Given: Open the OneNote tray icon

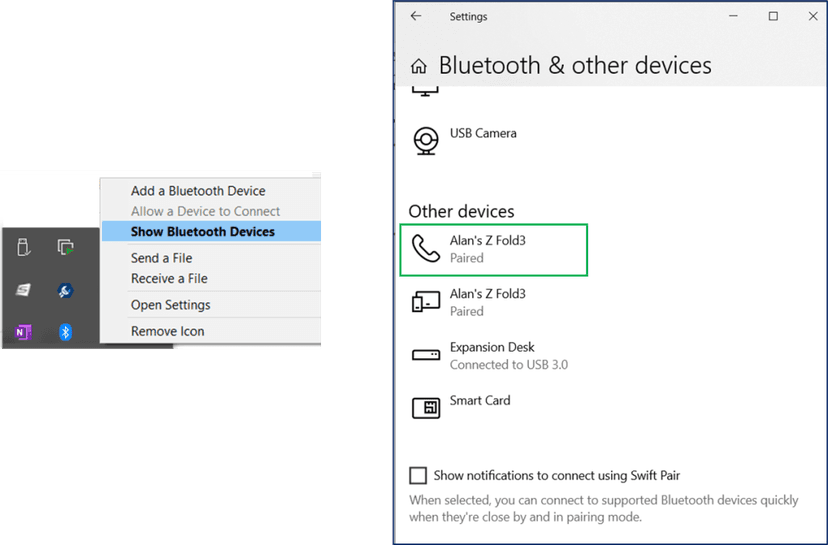Looking at the screenshot, I should 23,332.
